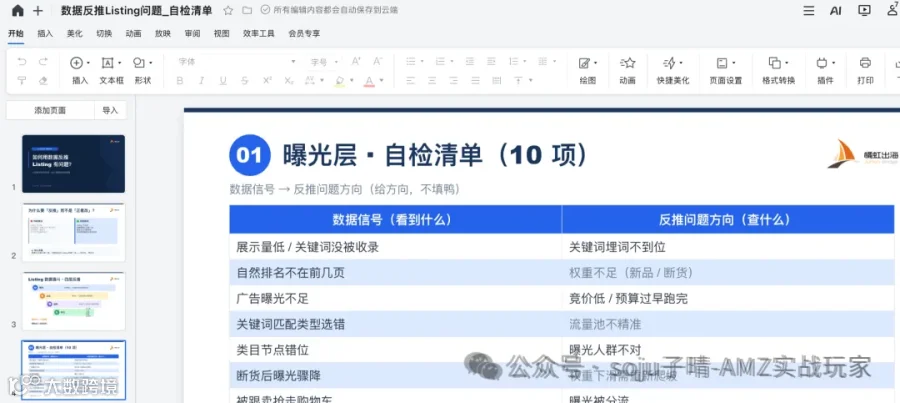The image size is (900, 403).
Task: Select slide 2 thumbnail
Action: [73, 232]
